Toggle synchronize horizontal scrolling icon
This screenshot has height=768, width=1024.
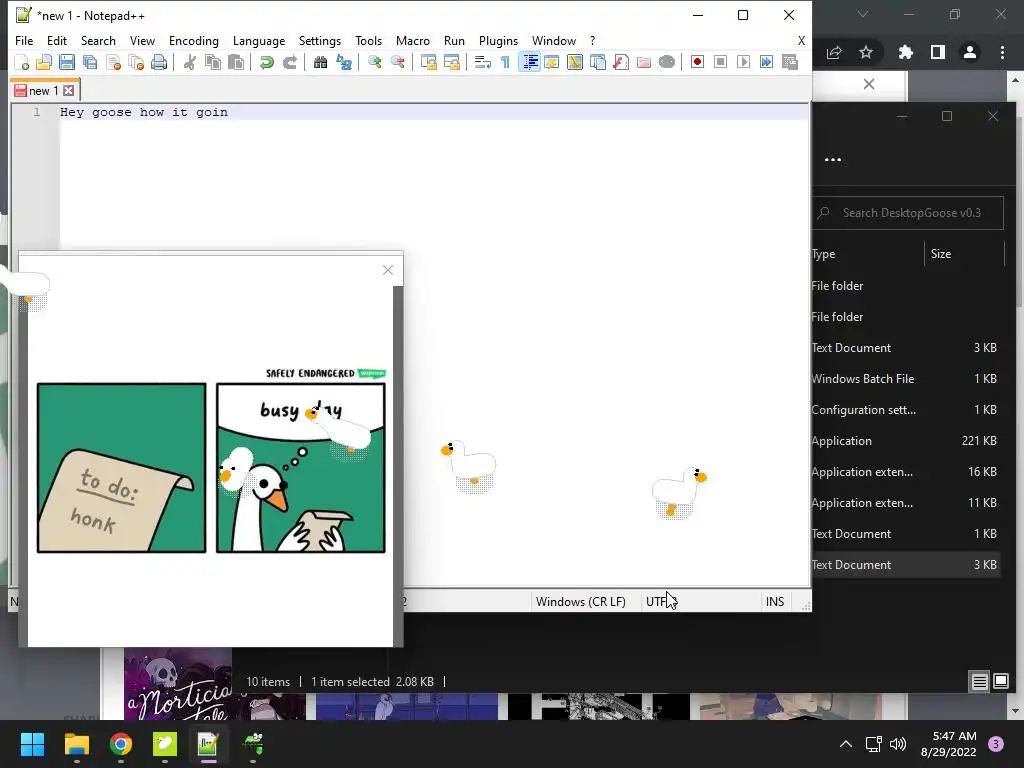tap(451, 62)
